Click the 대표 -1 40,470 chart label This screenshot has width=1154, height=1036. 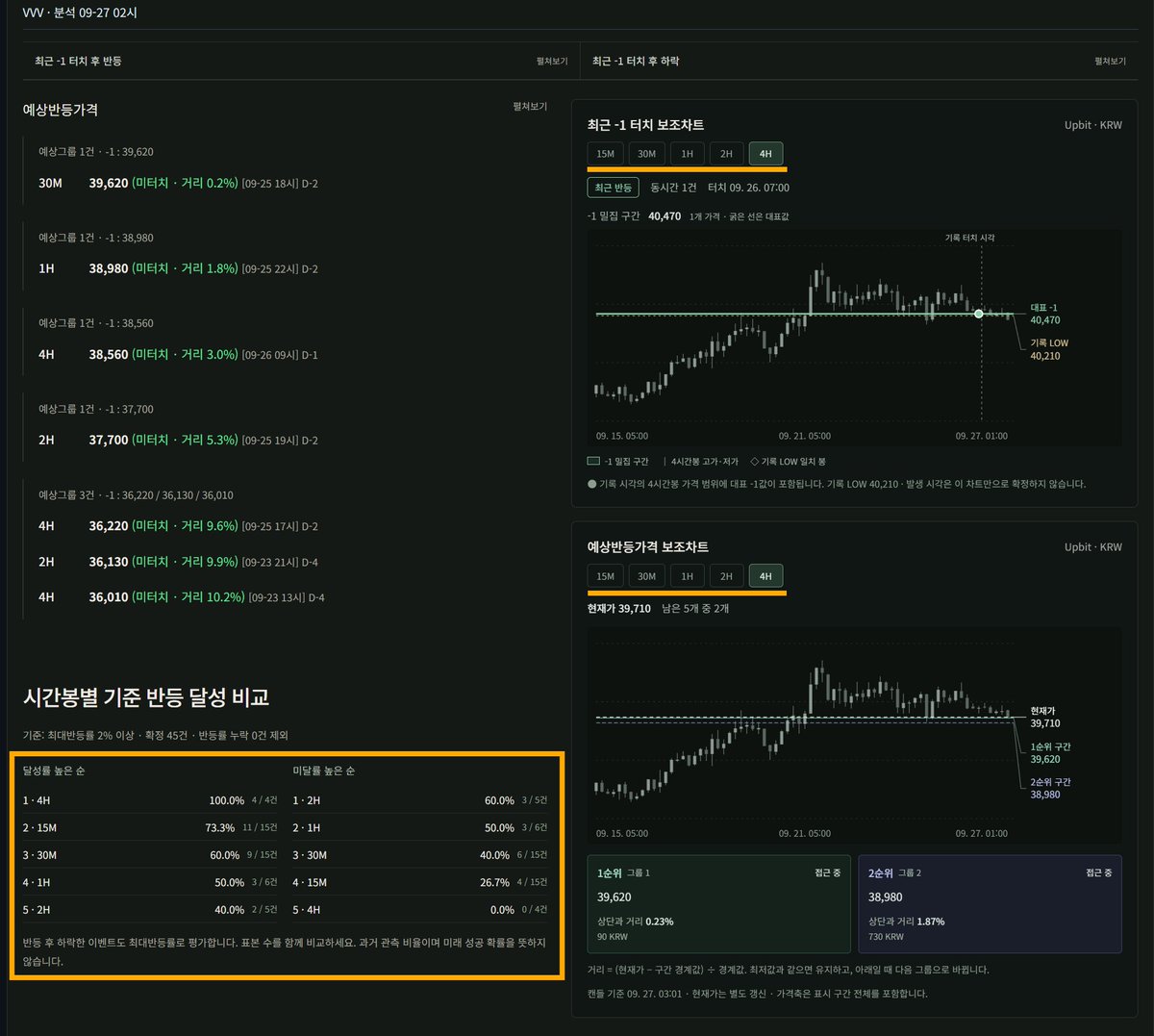[x=1045, y=314]
